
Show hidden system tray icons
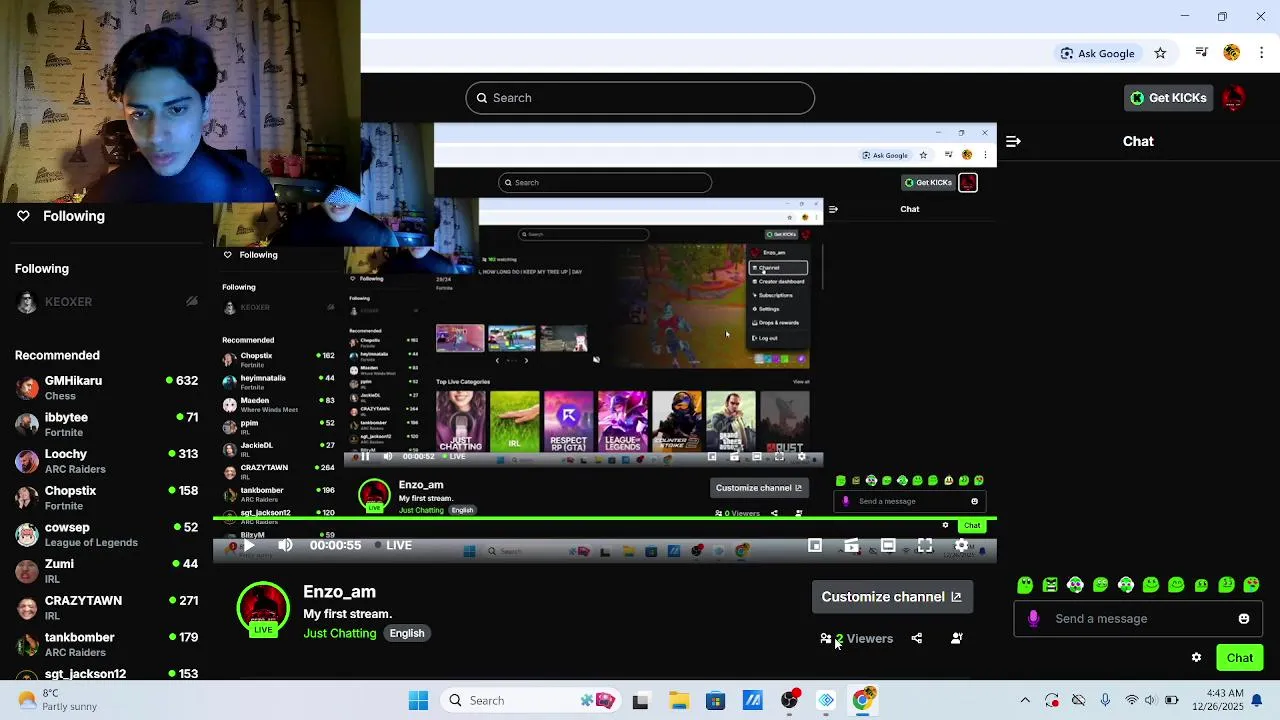(1025, 701)
